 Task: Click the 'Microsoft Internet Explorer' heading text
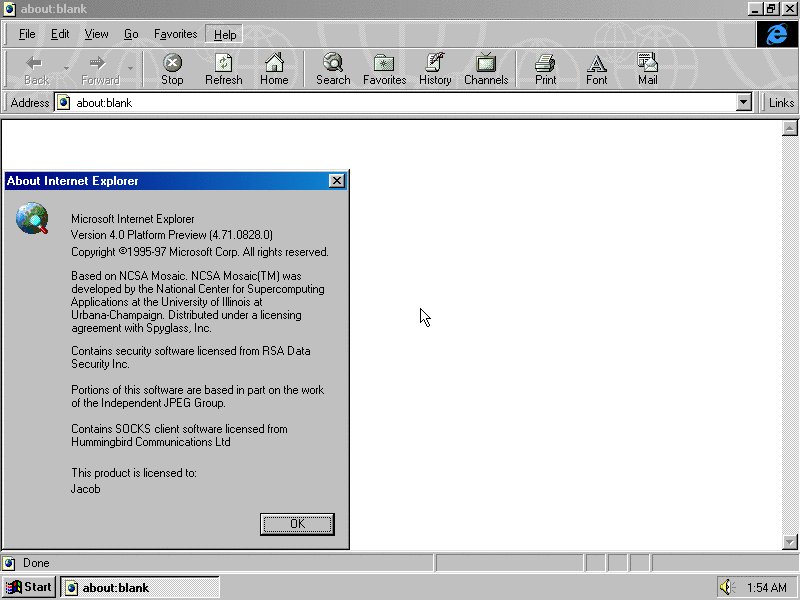tap(133, 219)
